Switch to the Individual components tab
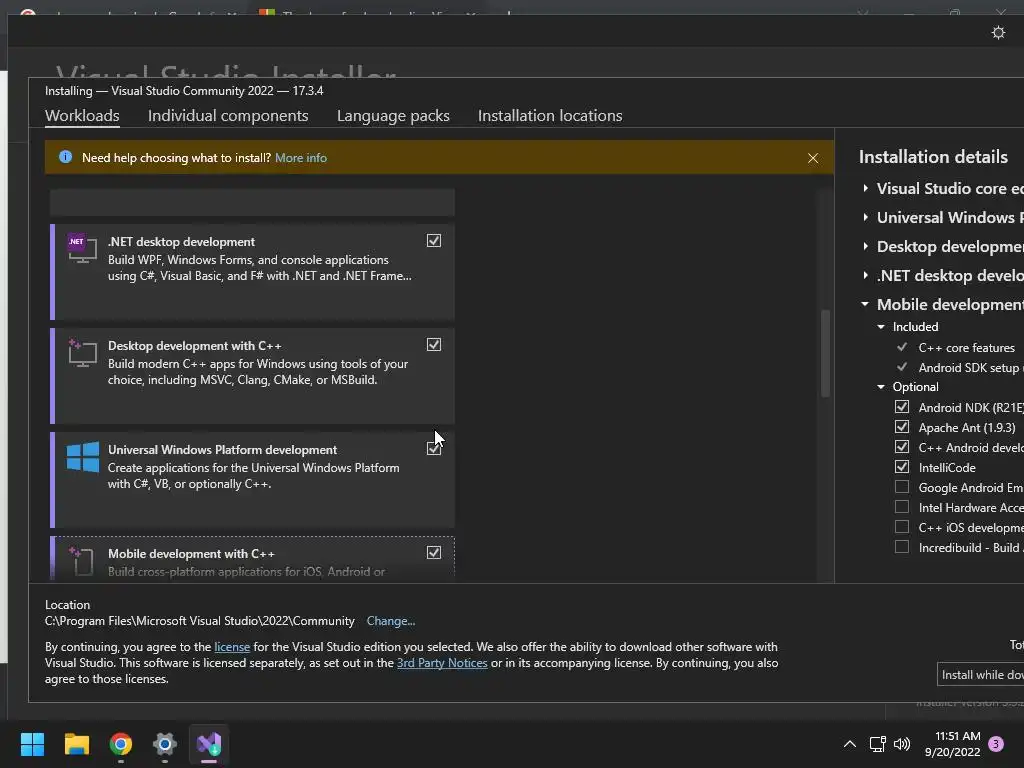The height and width of the screenshot is (768, 1024). pos(228,116)
